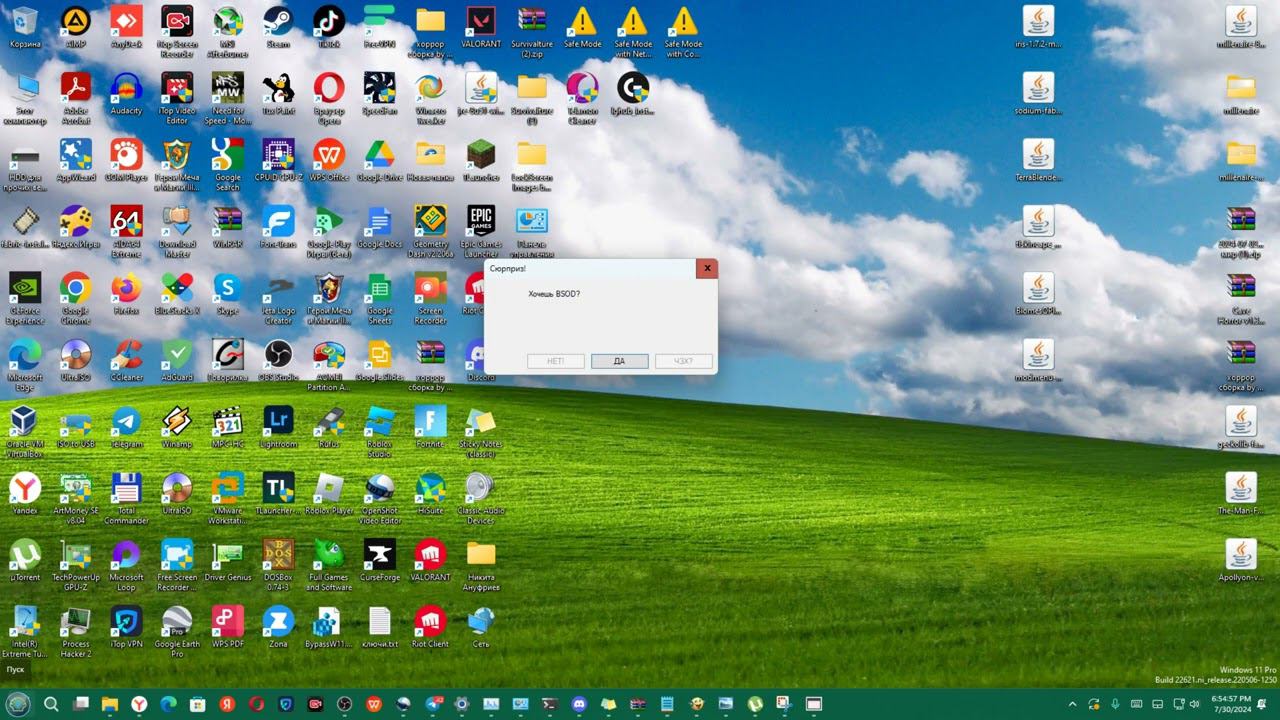
Task: Select the Roblox Studio desktop icon
Action: 380,432
